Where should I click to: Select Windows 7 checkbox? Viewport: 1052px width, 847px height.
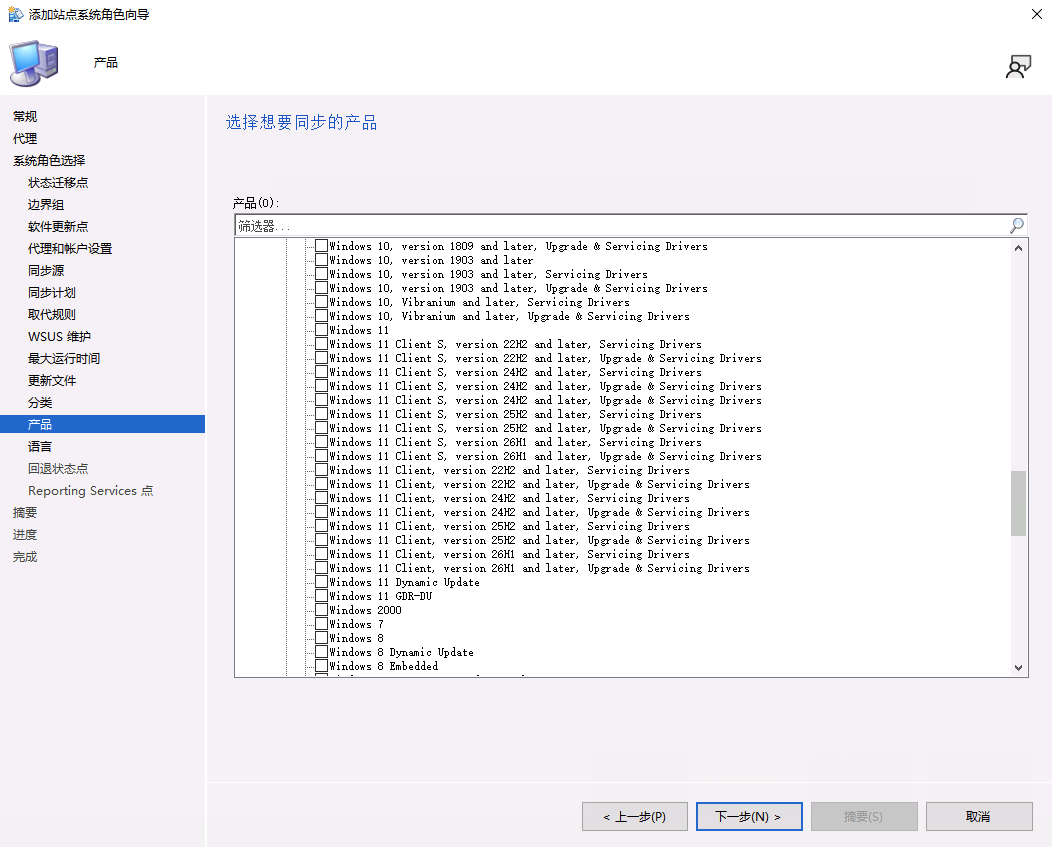click(x=321, y=624)
